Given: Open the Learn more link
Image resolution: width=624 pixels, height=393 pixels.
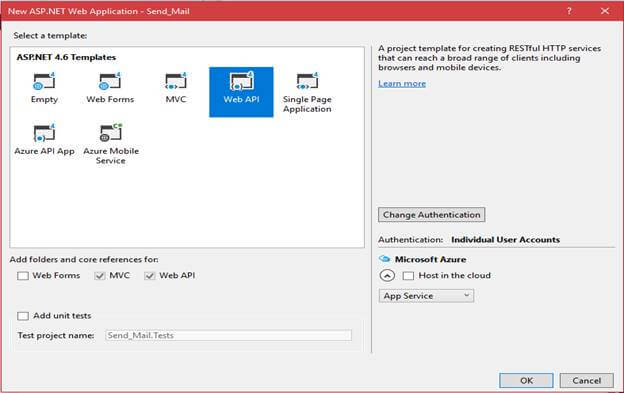Looking at the screenshot, I should tap(402, 84).
